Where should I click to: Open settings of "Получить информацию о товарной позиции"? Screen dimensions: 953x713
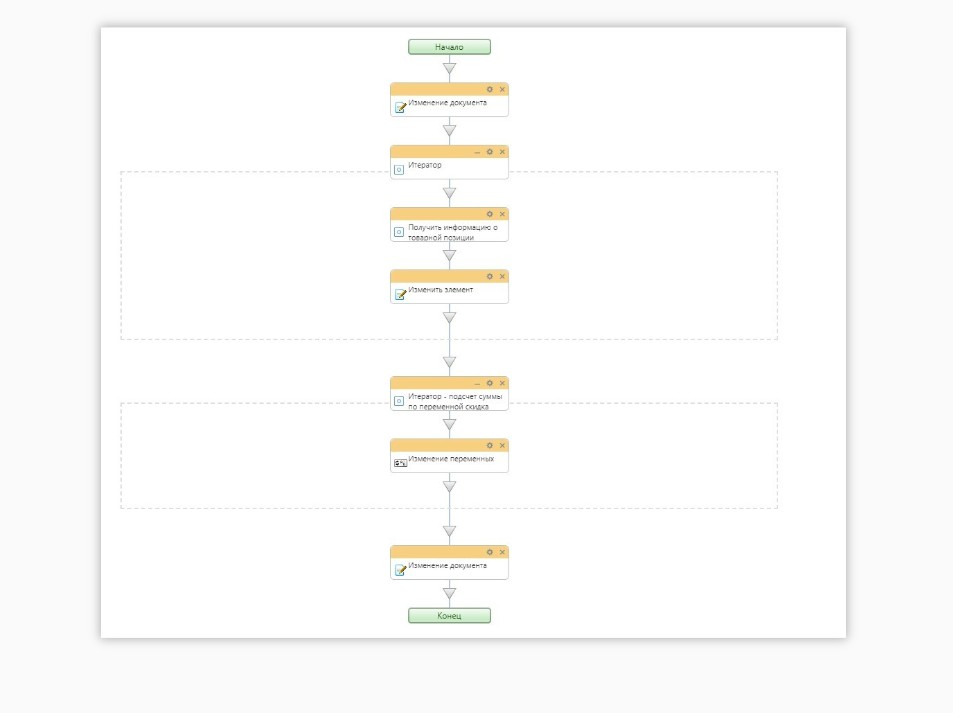tap(490, 214)
